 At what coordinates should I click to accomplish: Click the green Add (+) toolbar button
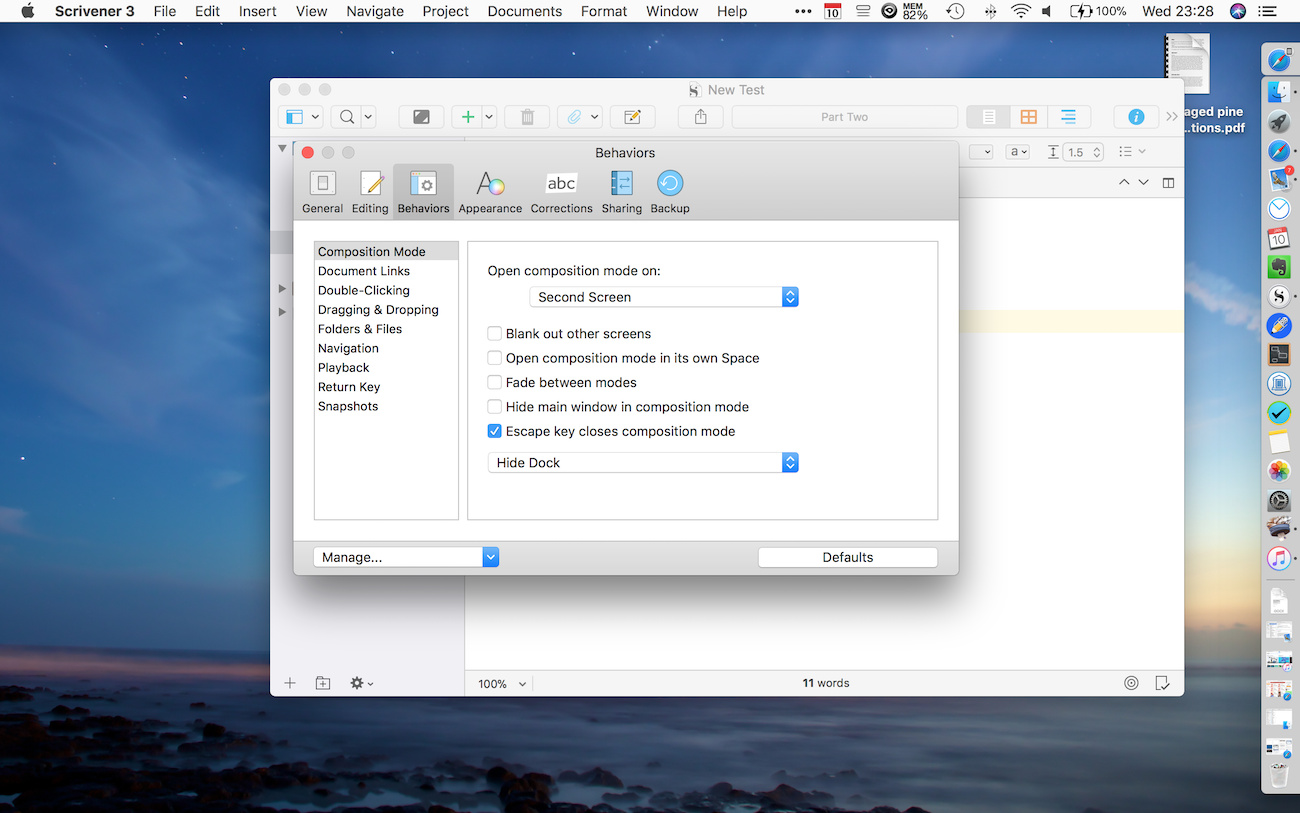[x=467, y=117]
